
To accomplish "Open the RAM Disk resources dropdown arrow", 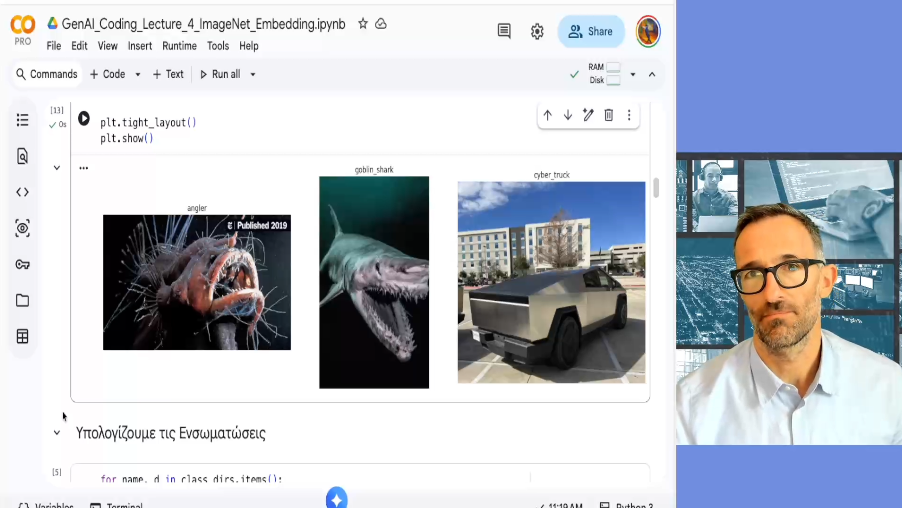I will click(x=633, y=74).
